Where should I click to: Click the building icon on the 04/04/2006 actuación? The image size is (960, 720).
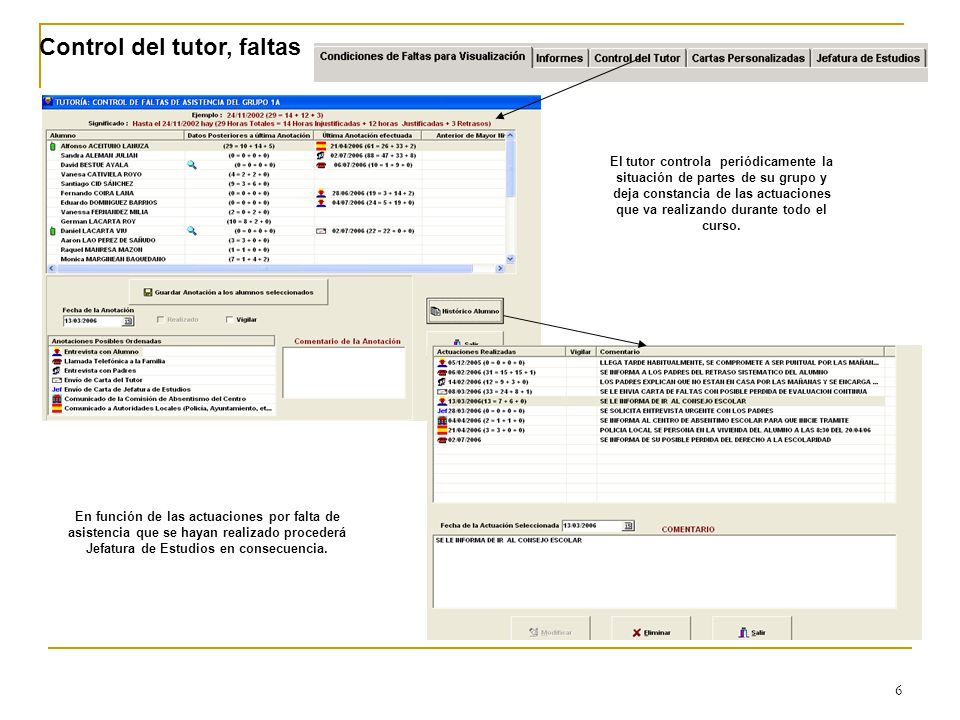(442, 421)
